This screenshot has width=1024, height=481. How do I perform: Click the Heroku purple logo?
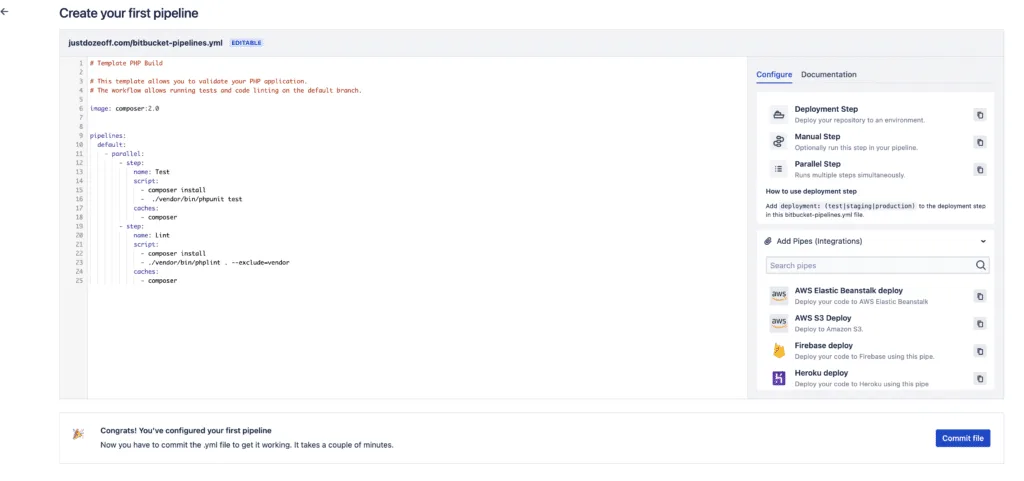(x=778, y=379)
